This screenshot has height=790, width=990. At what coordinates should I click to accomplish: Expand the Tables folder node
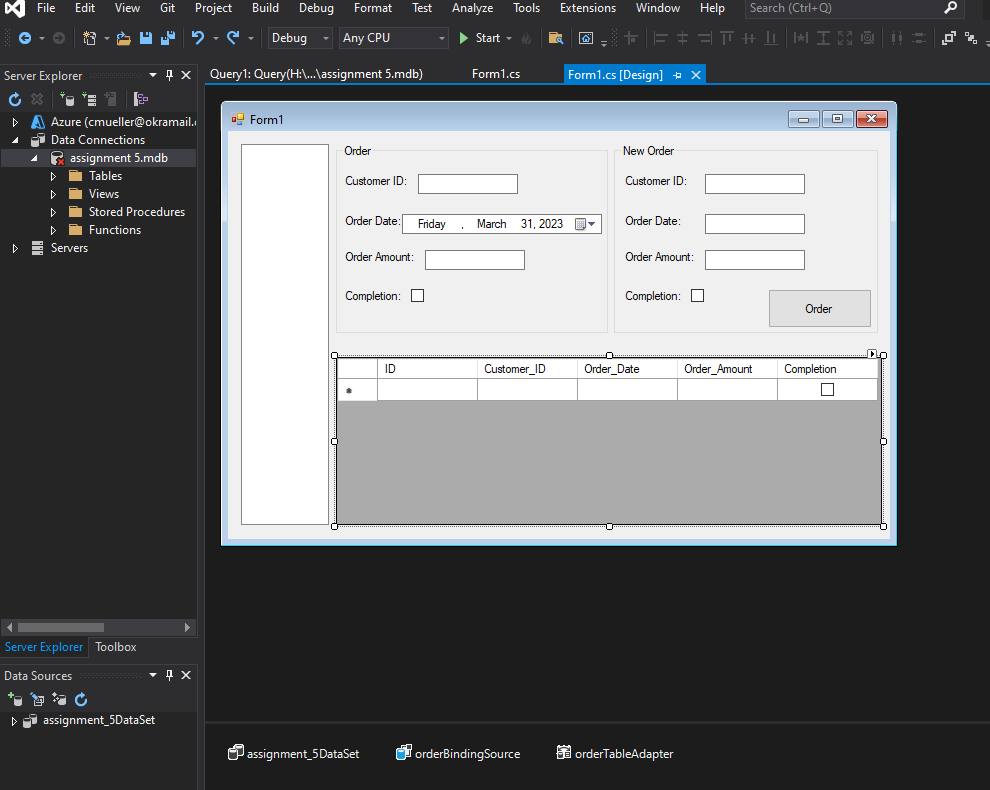54,176
